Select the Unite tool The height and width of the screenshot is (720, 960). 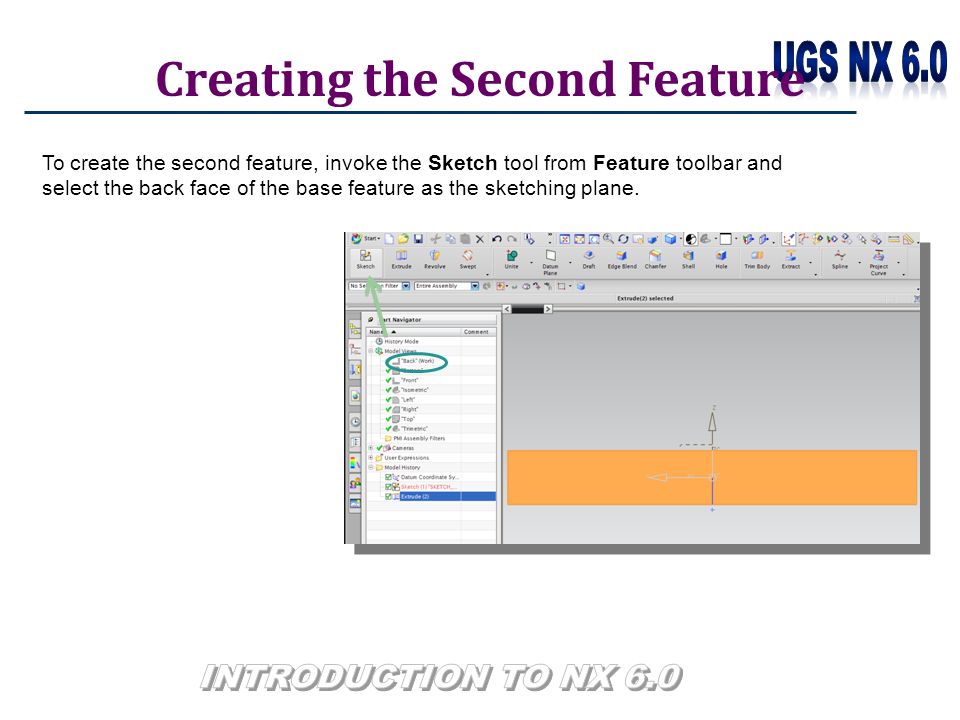[511, 260]
